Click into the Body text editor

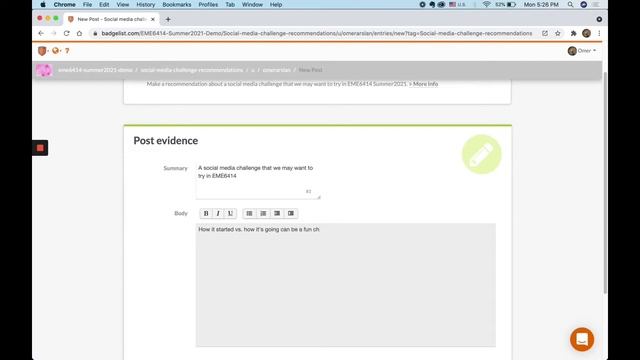(x=346, y=285)
